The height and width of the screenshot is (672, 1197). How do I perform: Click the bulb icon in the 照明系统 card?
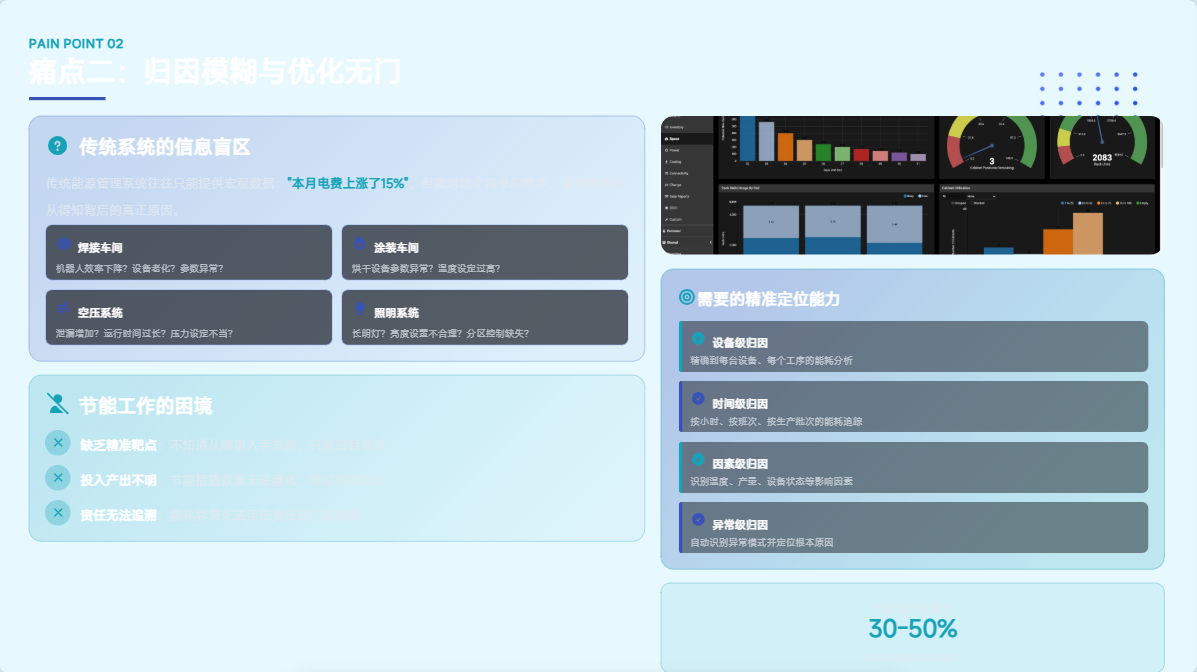click(x=360, y=309)
